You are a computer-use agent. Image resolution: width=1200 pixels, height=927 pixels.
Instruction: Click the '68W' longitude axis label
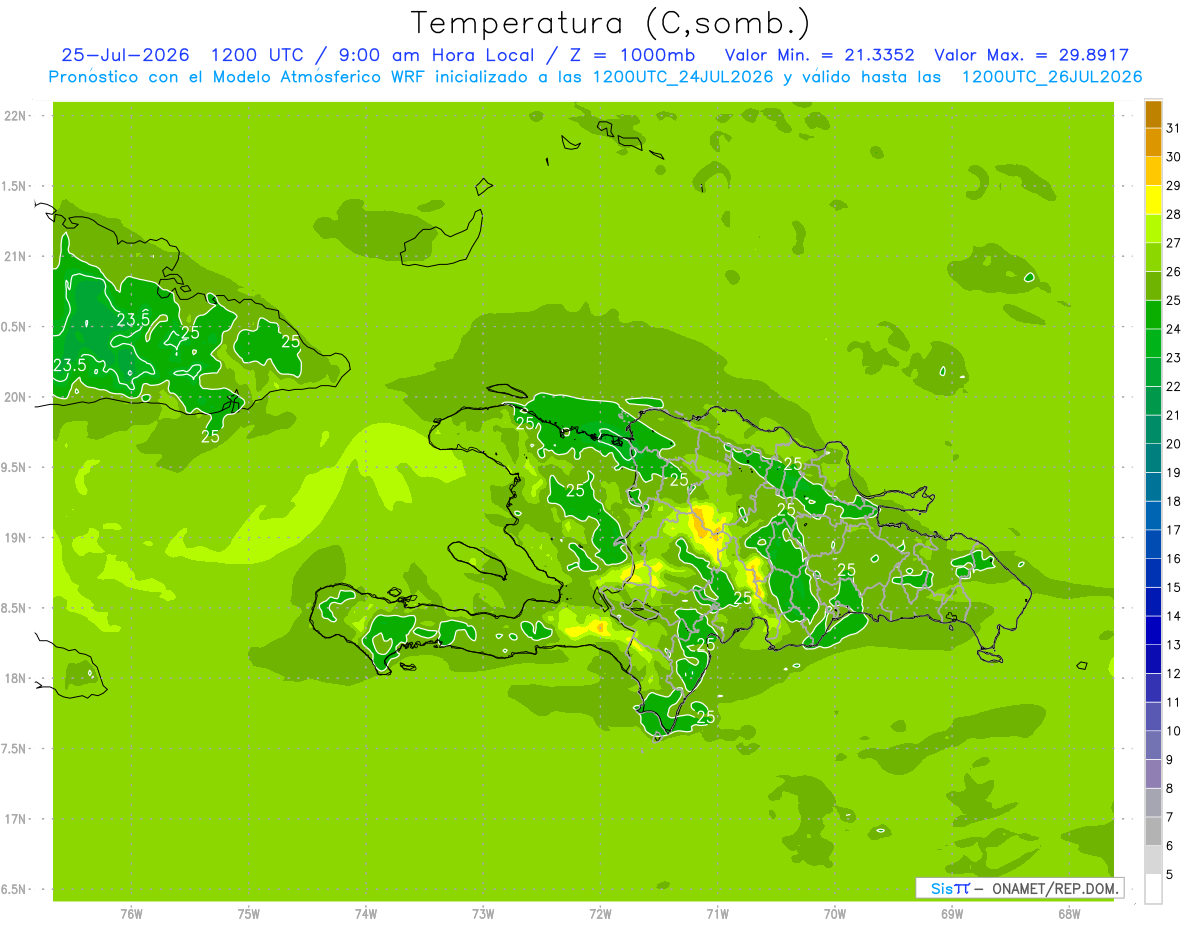point(1069,913)
